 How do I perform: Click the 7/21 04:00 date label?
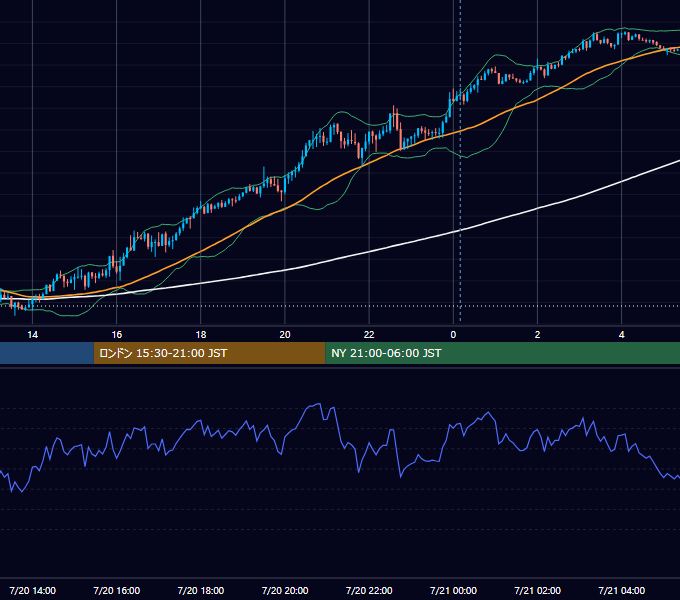[x=621, y=590]
